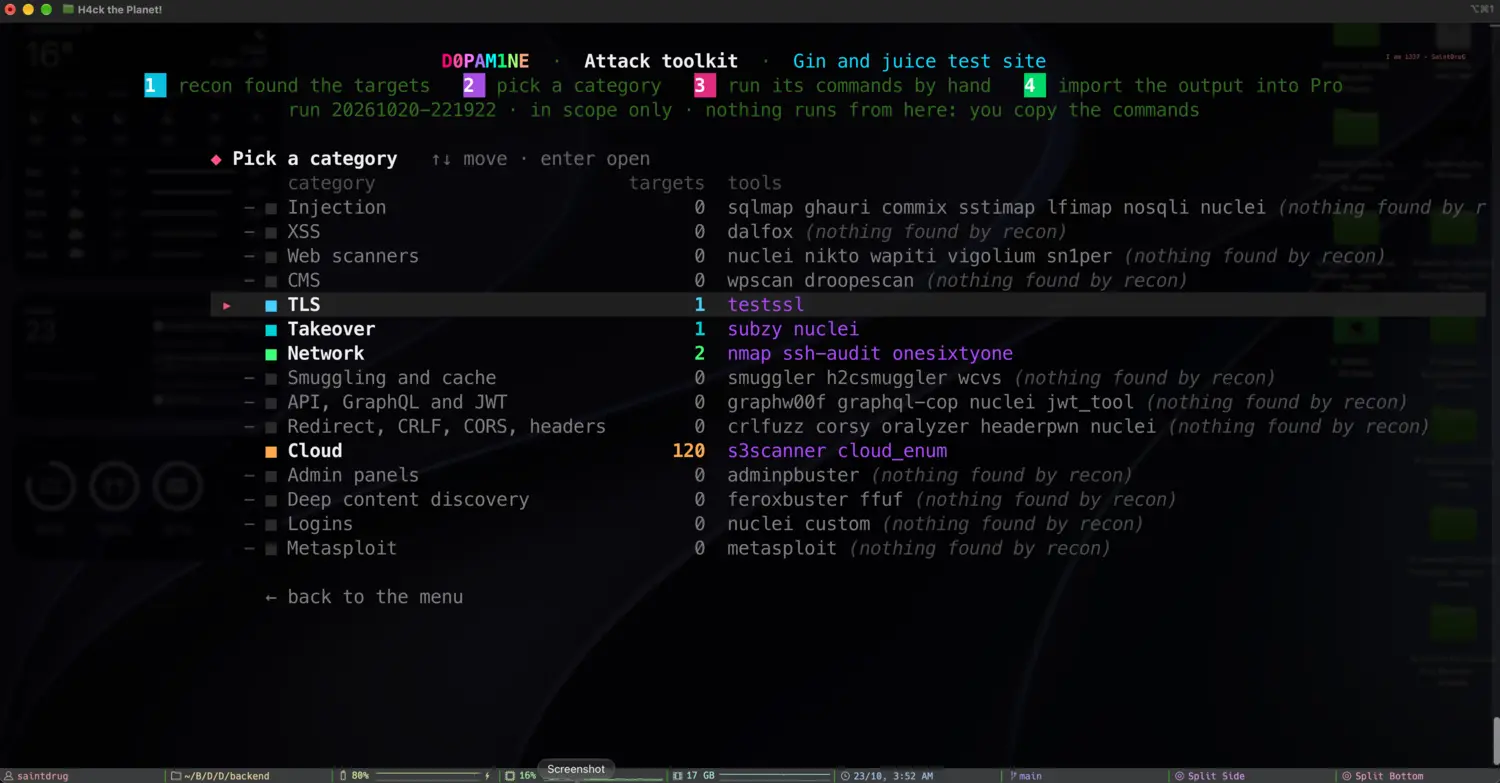The width and height of the screenshot is (1500, 783).
Task: Click the user icon beside saintdrug
Action: click(x=10, y=776)
